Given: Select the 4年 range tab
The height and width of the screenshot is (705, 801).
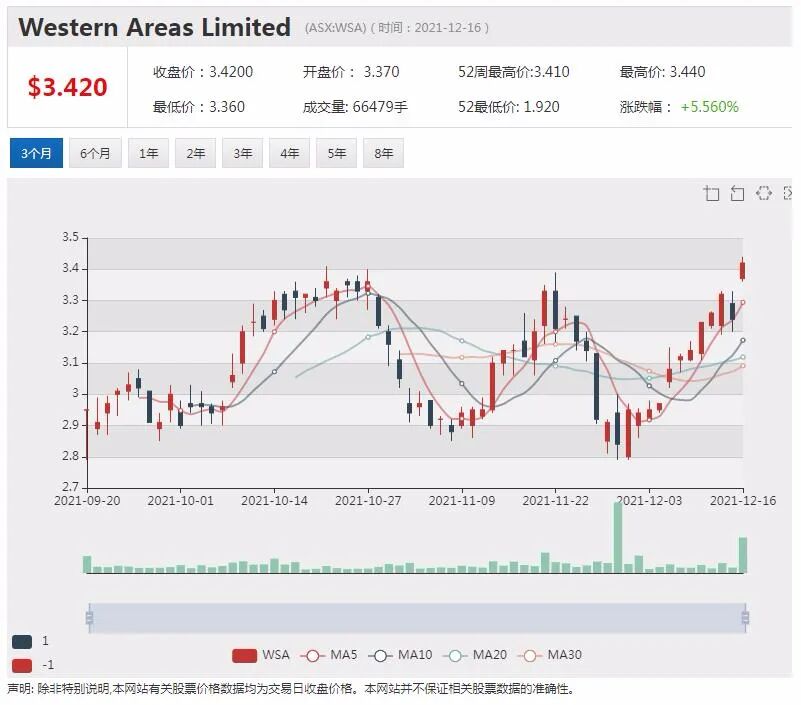Looking at the screenshot, I should pos(290,153).
